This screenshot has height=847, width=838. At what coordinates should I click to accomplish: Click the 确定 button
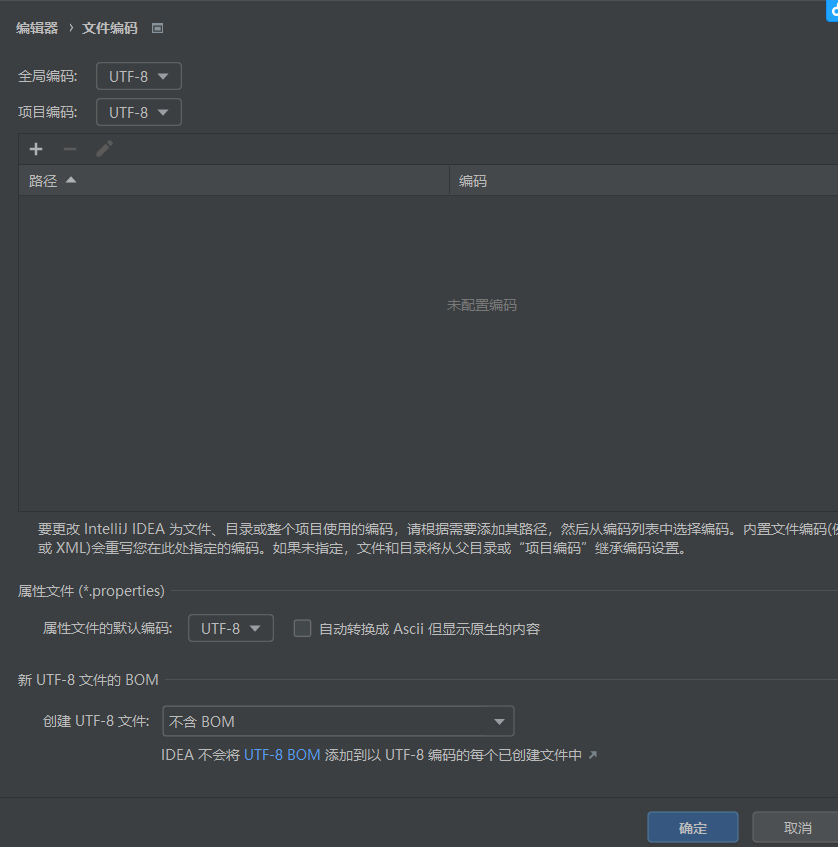coord(692,827)
